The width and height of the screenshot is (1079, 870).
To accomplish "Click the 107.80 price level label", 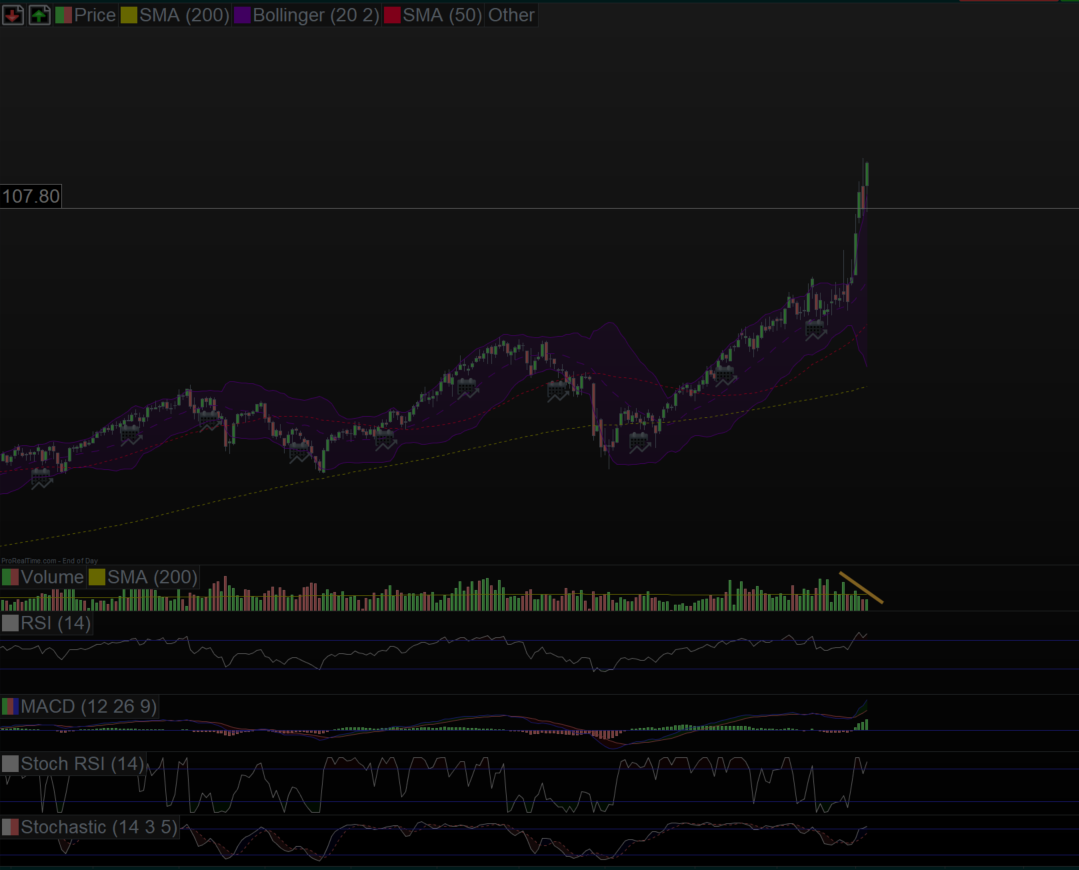I will click(x=31, y=196).
